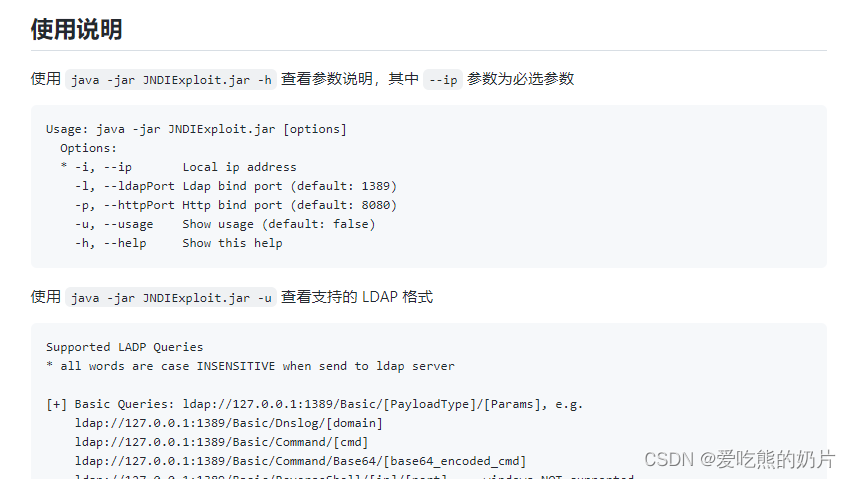The height and width of the screenshot is (479, 851).
Task: Click the Usage: java -jar JNDIExploit.jar [options] line
Action: pyautogui.click(x=196, y=129)
